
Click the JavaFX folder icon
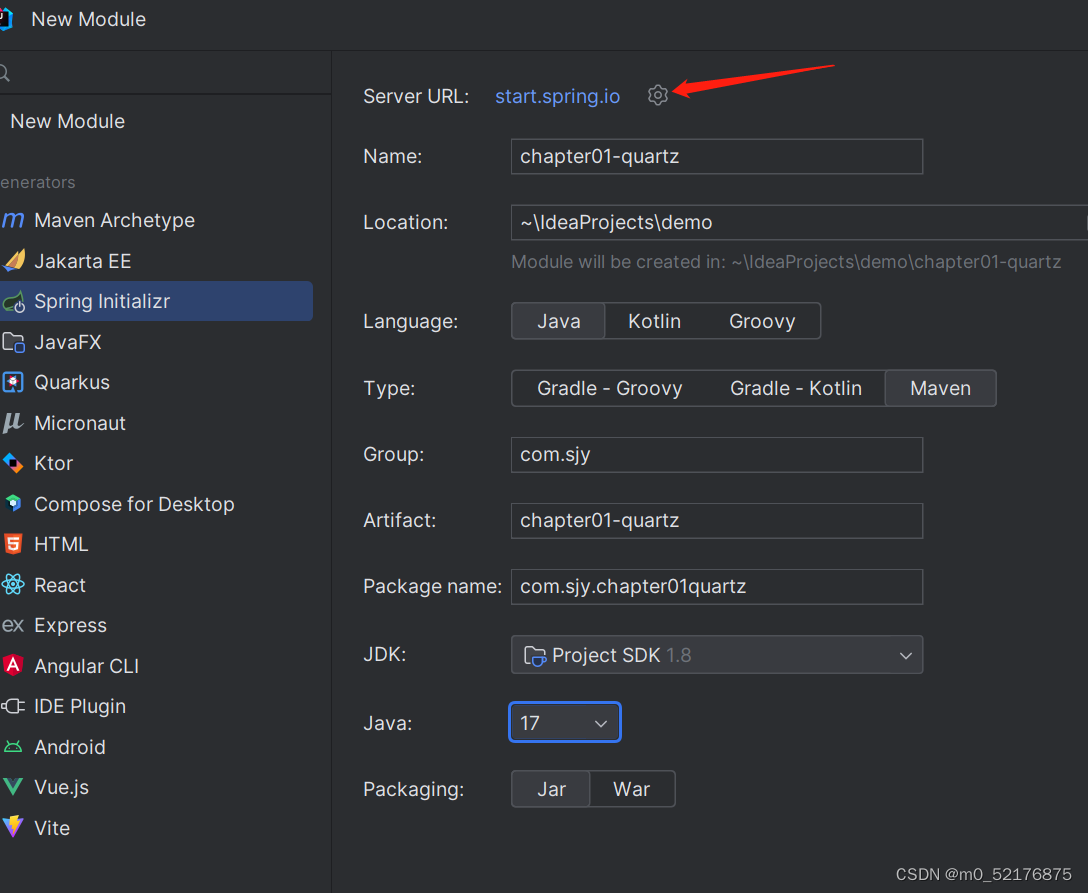pyautogui.click(x=13, y=342)
